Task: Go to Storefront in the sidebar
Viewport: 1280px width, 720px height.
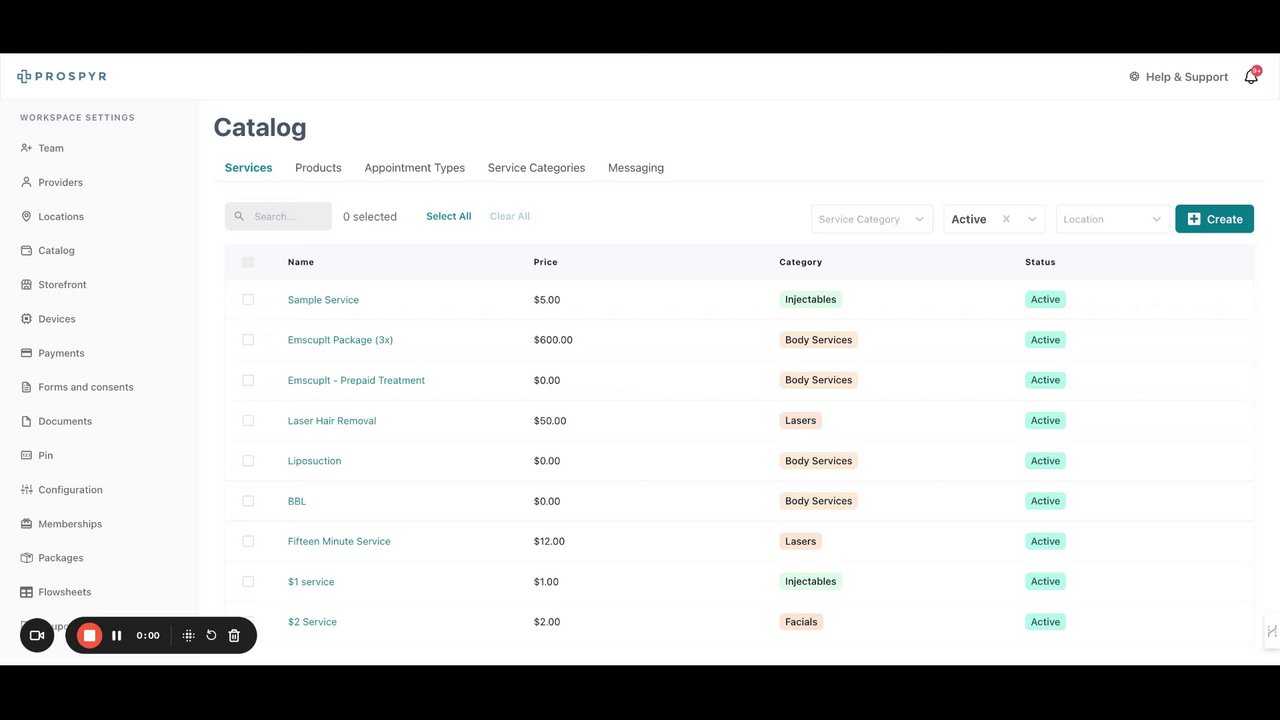Action: (x=62, y=285)
